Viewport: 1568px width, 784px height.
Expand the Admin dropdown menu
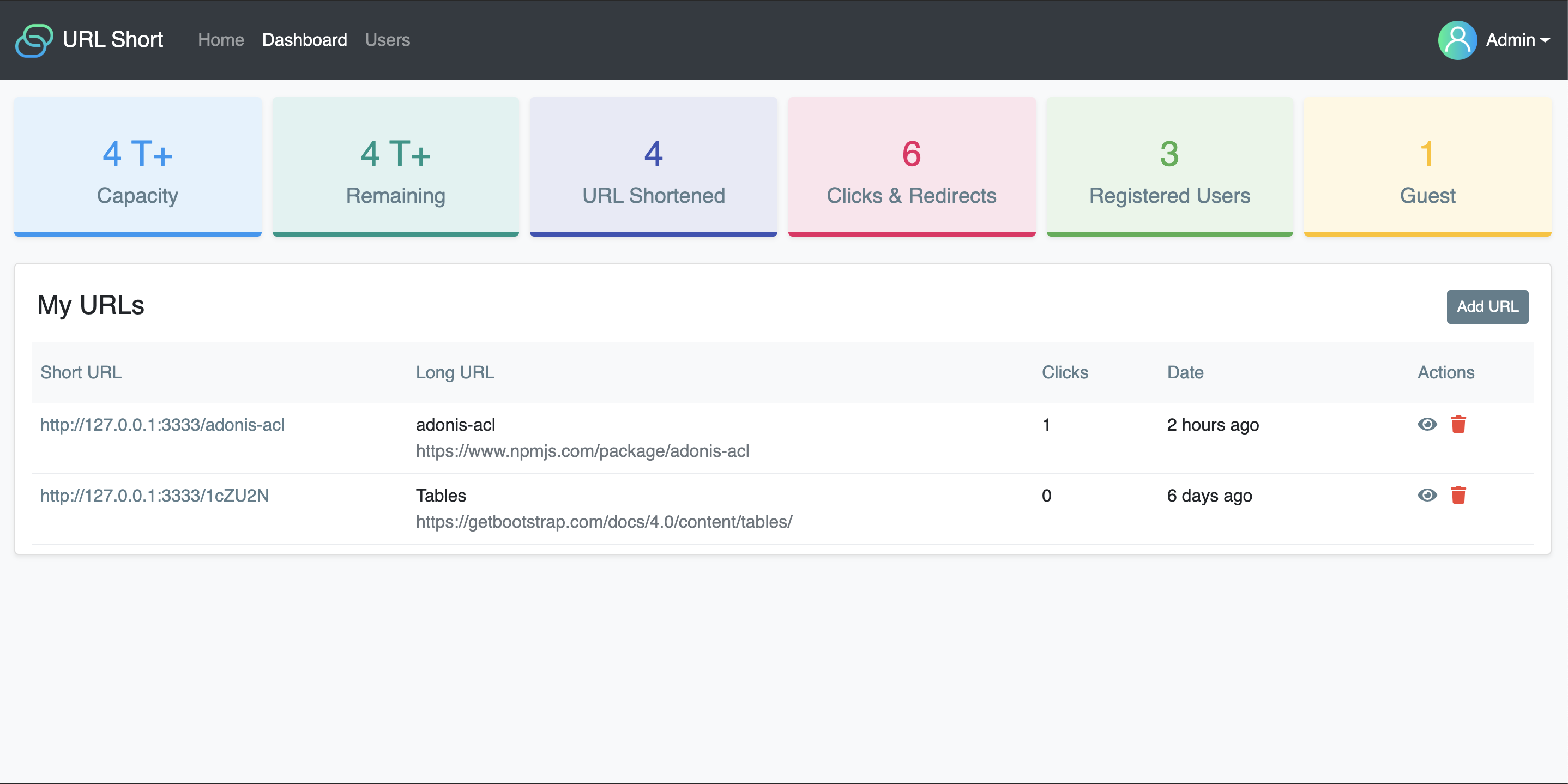[1517, 40]
